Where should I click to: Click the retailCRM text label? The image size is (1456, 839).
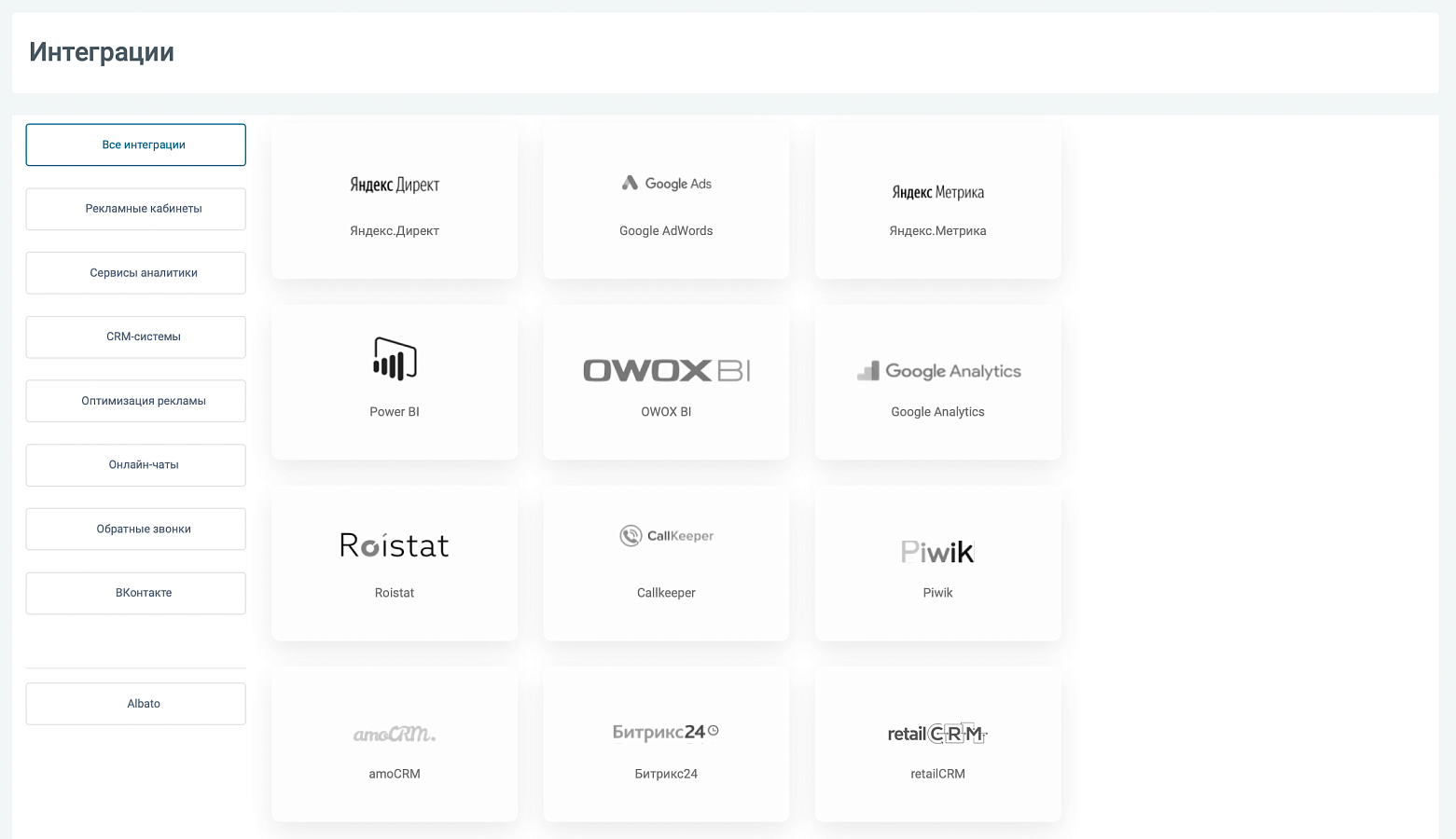[x=937, y=774]
